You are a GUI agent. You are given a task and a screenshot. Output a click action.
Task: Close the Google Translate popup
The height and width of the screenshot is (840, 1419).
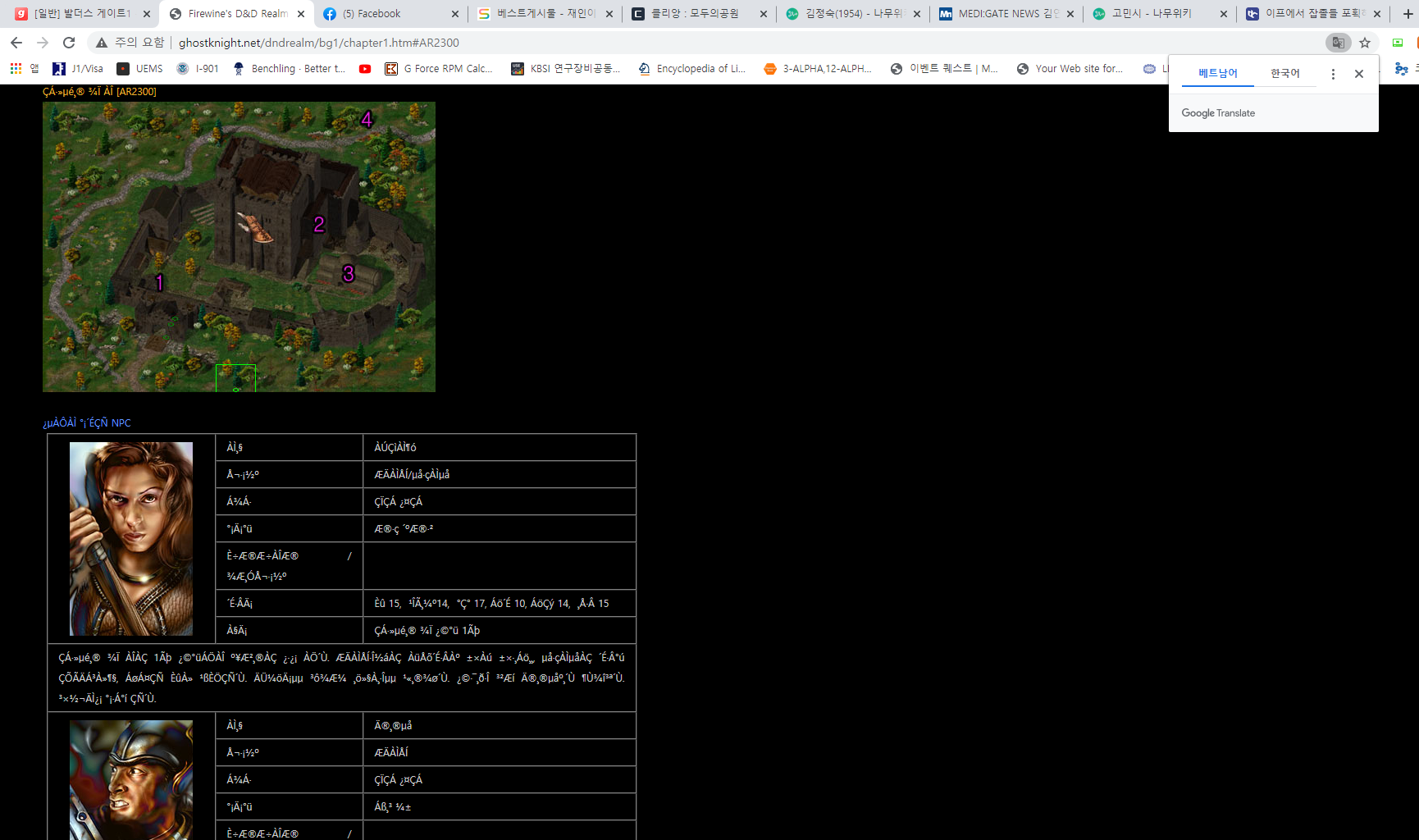point(1359,74)
